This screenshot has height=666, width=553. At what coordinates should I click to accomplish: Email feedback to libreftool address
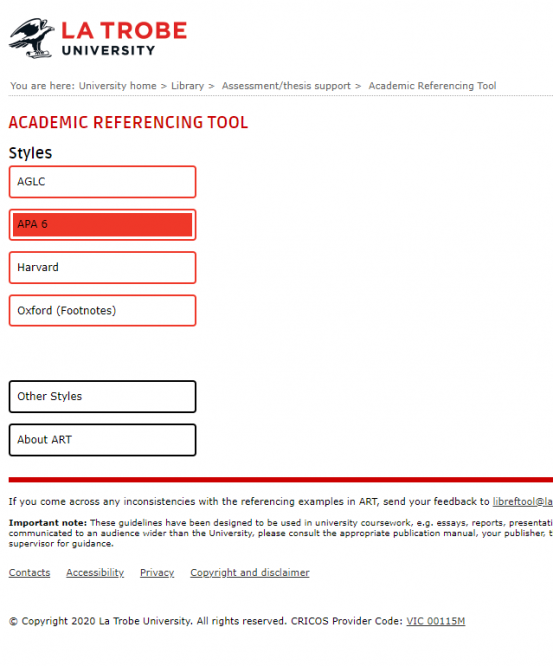pos(522,502)
